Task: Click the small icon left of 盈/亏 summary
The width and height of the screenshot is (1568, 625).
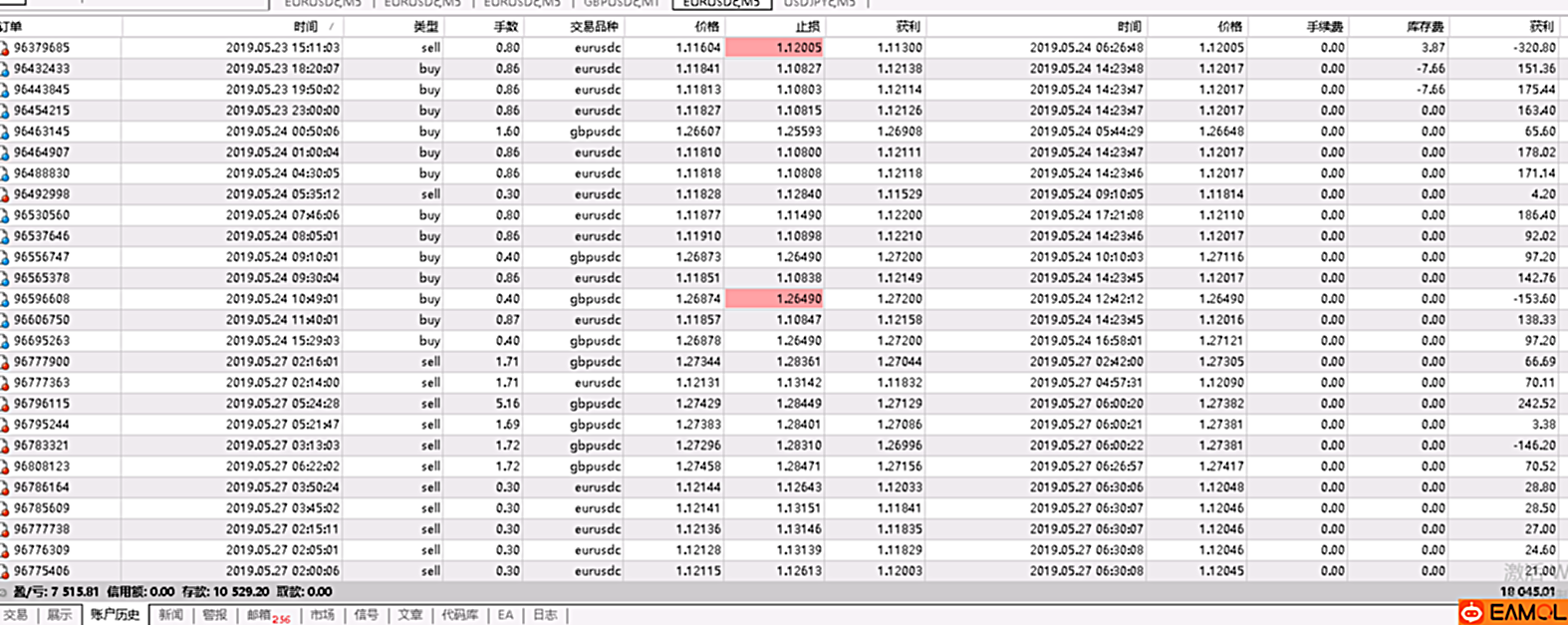Action: (x=5, y=592)
